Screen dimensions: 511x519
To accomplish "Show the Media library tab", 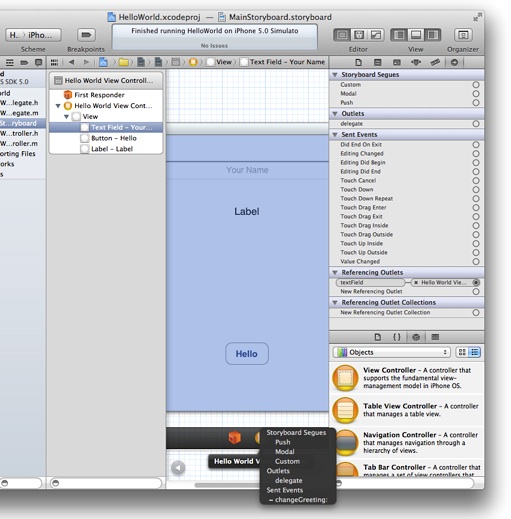I will 435,337.
